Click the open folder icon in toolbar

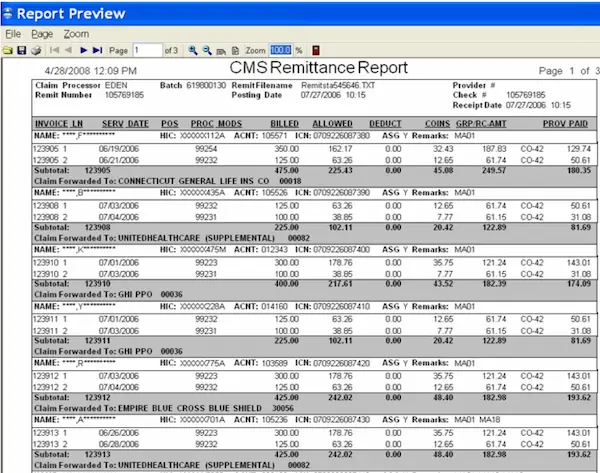(8, 50)
